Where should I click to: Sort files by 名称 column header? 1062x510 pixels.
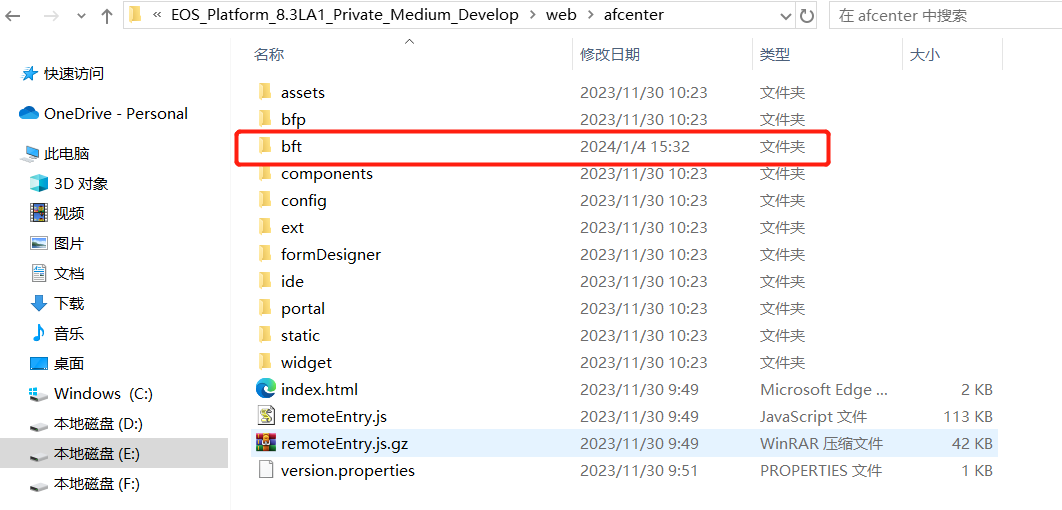(x=269, y=55)
